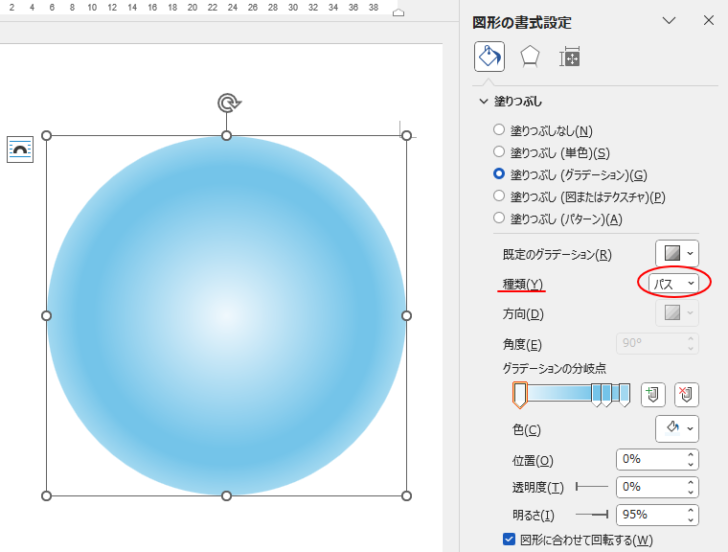The height and width of the screenshot is (552, 728).
Task: Open the 種類 dropdown showing パス
Action: point(674,283)
